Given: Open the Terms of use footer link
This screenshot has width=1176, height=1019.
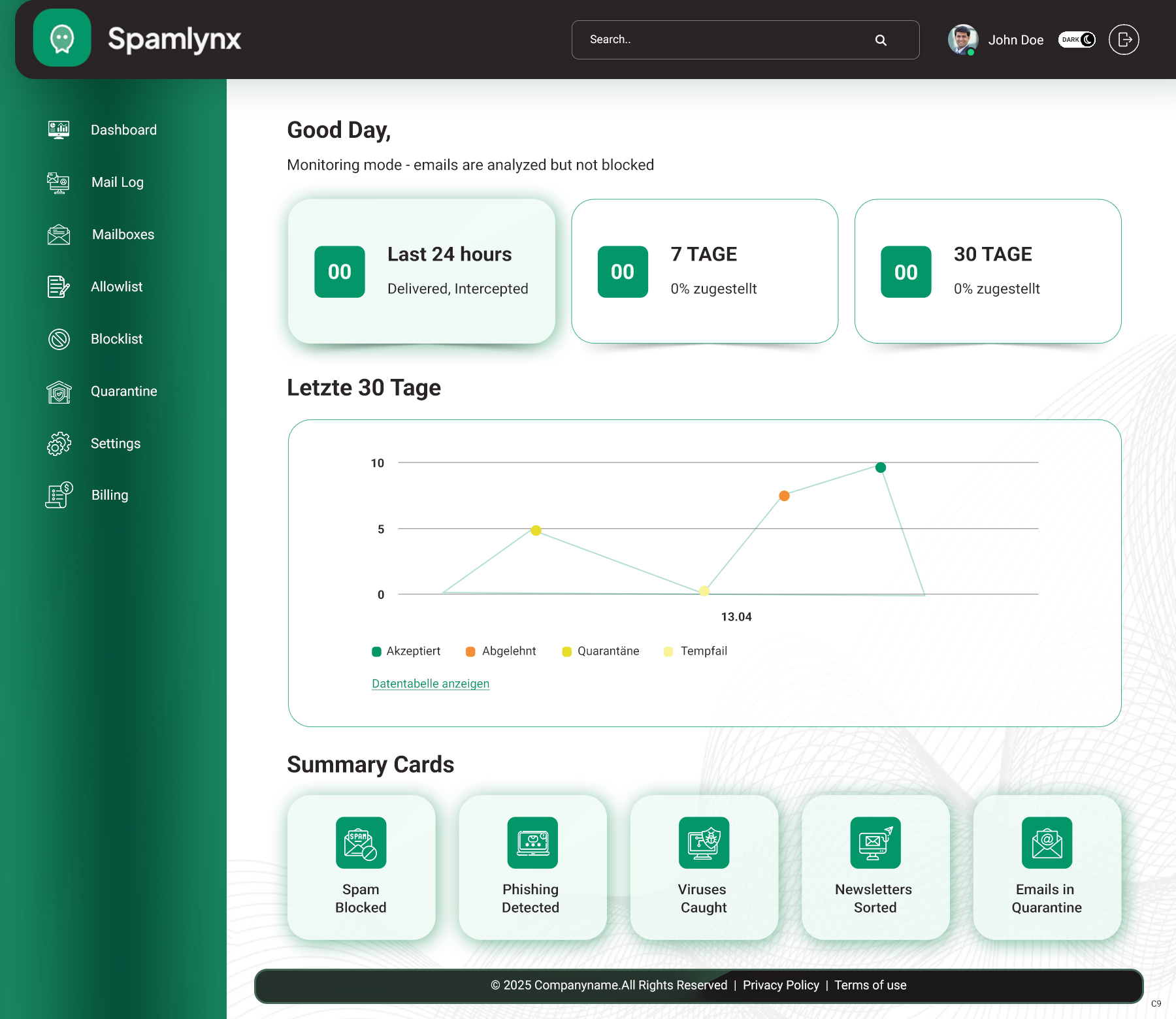Looking at the screenshot, I should coord(870,985).
